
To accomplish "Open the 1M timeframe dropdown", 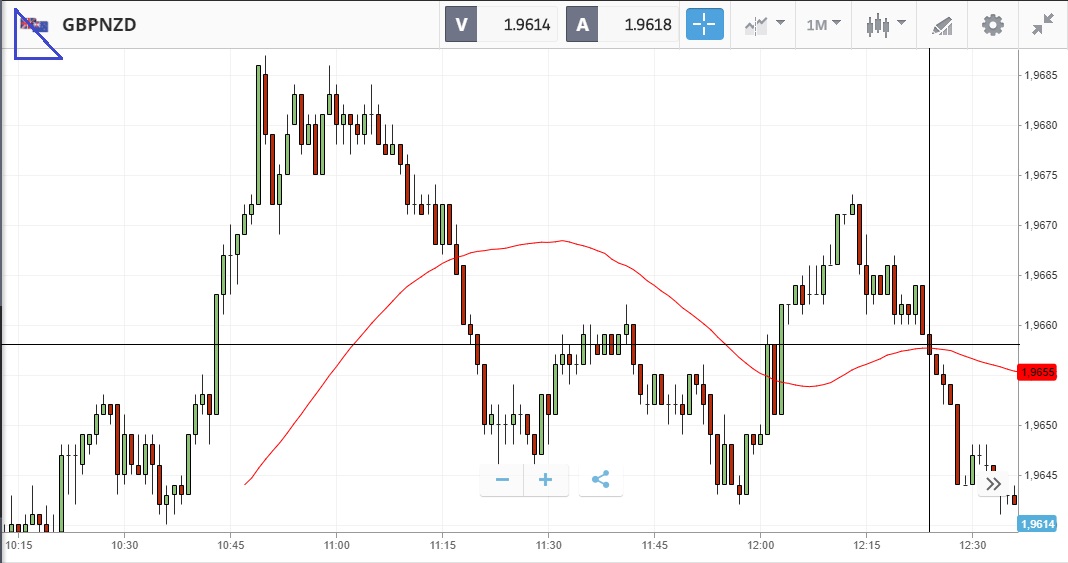I will (x=824, y=25).
